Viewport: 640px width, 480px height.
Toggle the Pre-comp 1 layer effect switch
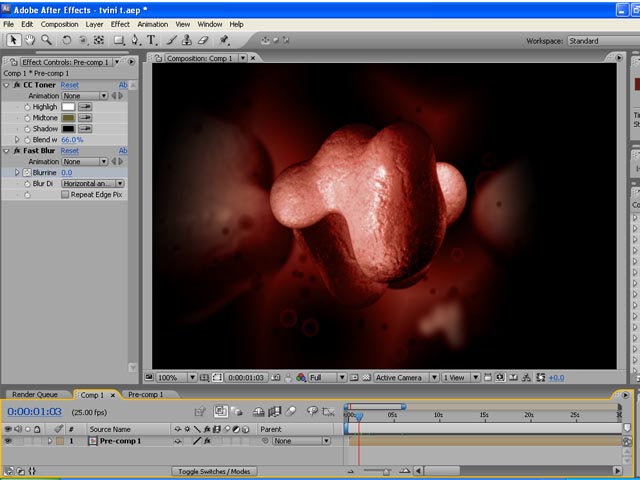207,441
